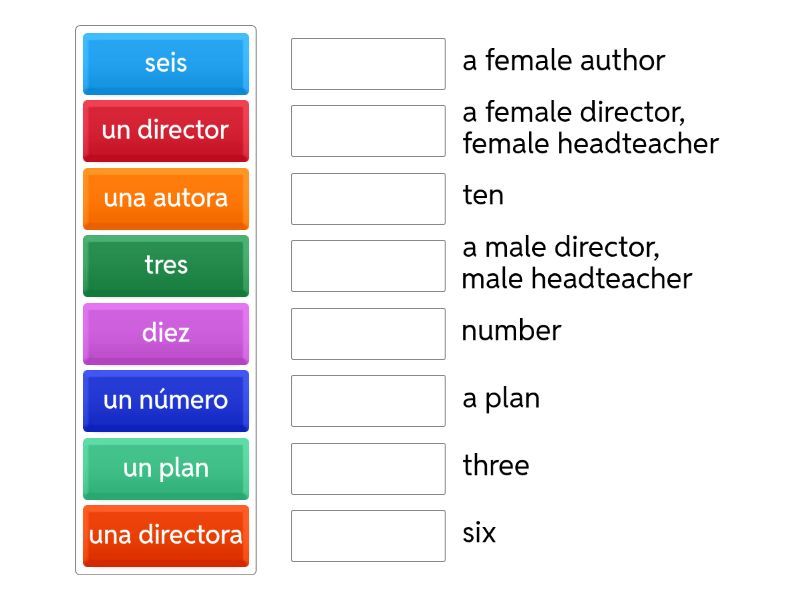The image size is (800, 600).
Task: Click the green 'tres' tile
Action: coord(165,265)
